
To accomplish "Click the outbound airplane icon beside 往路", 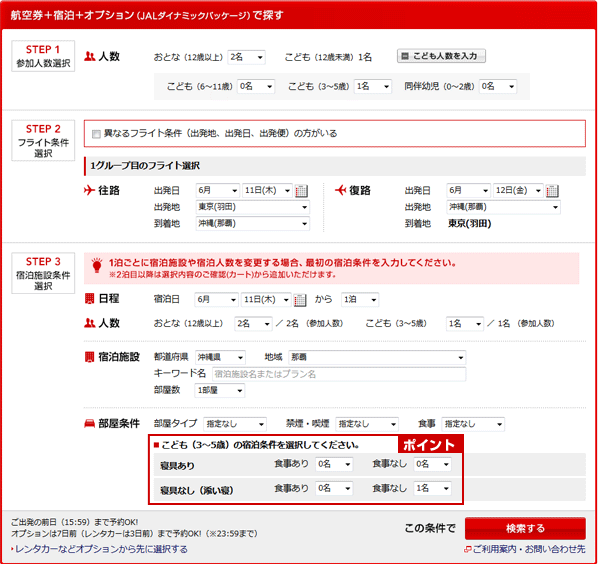I will click(91, 190).
